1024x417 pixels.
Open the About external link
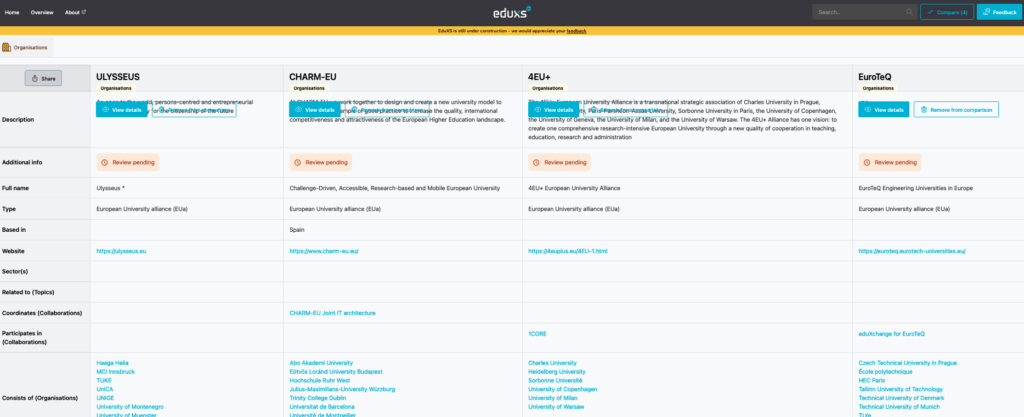(76, 12)
